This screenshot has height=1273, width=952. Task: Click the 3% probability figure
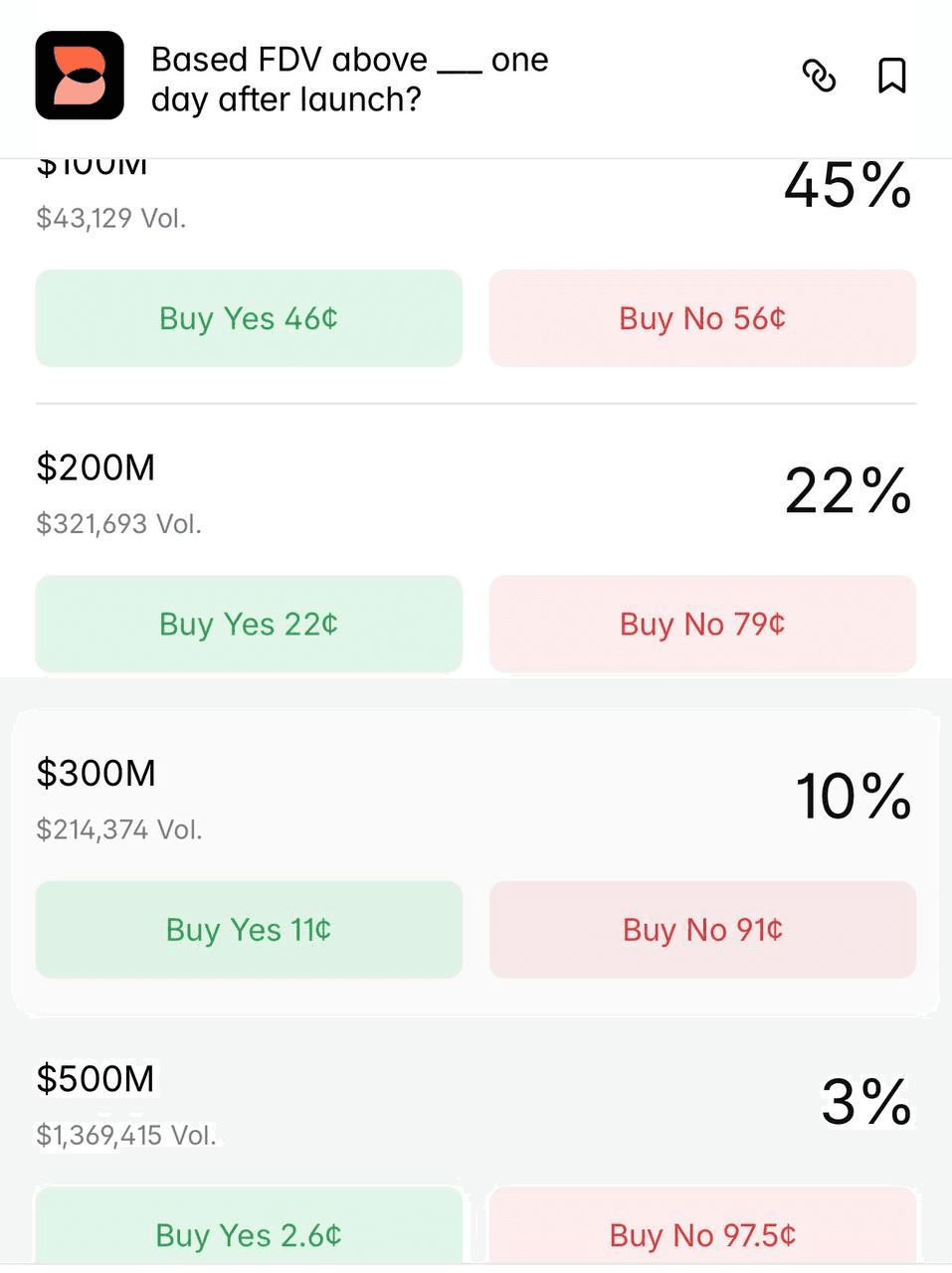tap(865, 1102)
